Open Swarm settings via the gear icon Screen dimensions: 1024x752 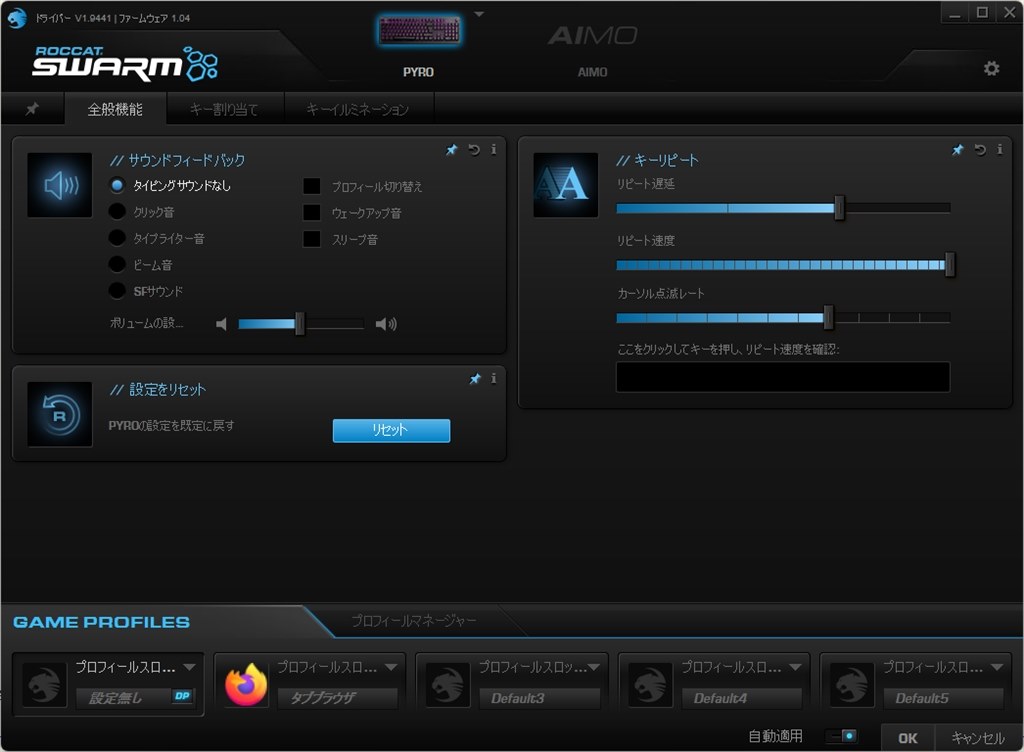coord(991,68)
